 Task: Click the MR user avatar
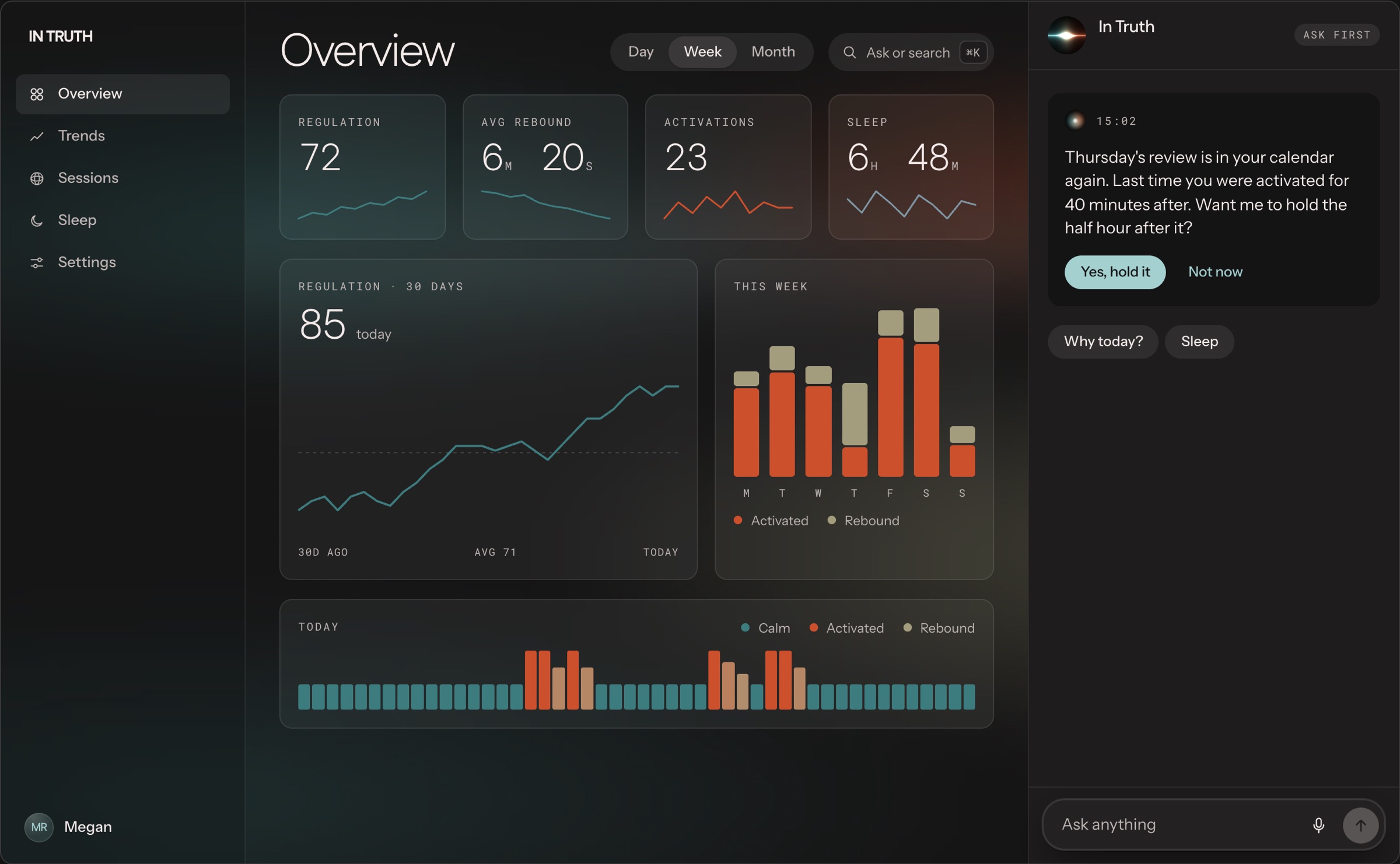[39, 827]
